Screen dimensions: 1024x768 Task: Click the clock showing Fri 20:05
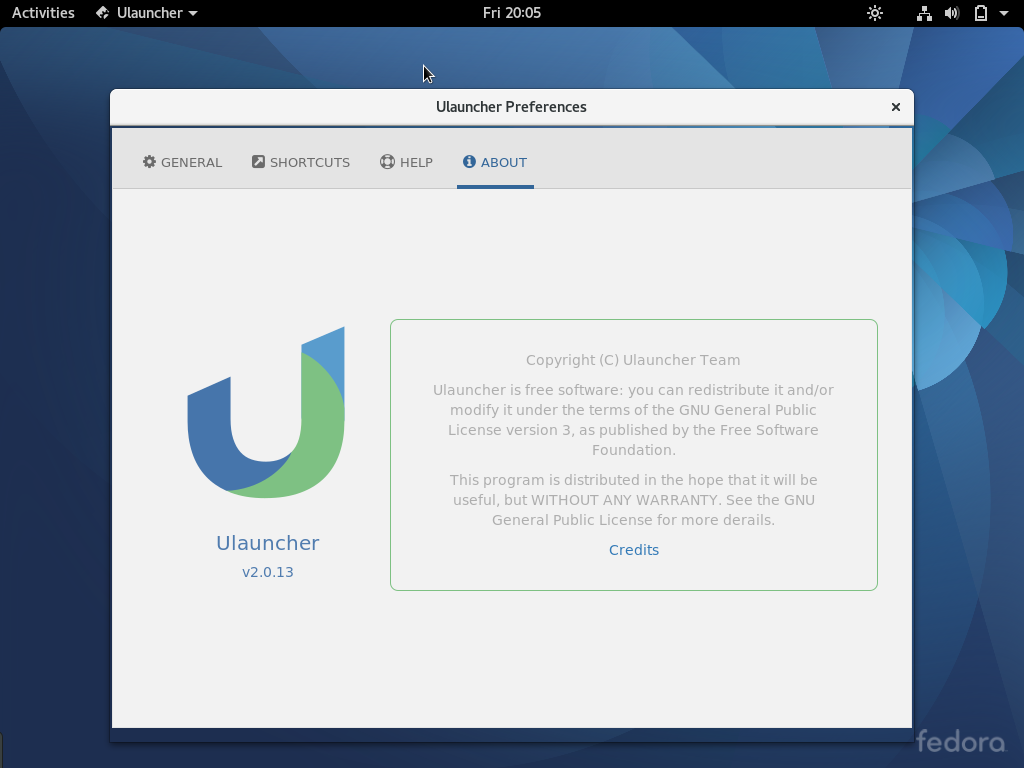pos(512,13)
